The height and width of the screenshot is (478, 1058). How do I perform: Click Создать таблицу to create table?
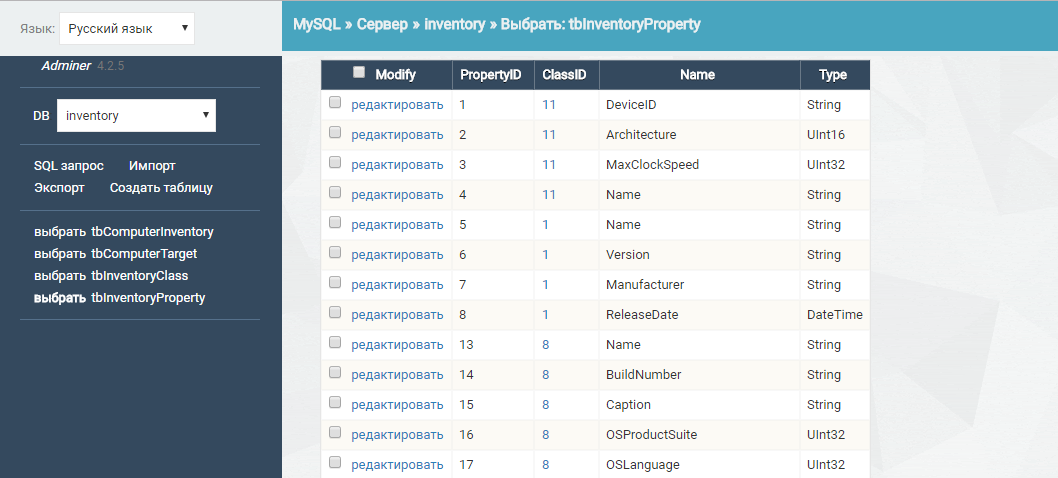[x=161, y=187]
